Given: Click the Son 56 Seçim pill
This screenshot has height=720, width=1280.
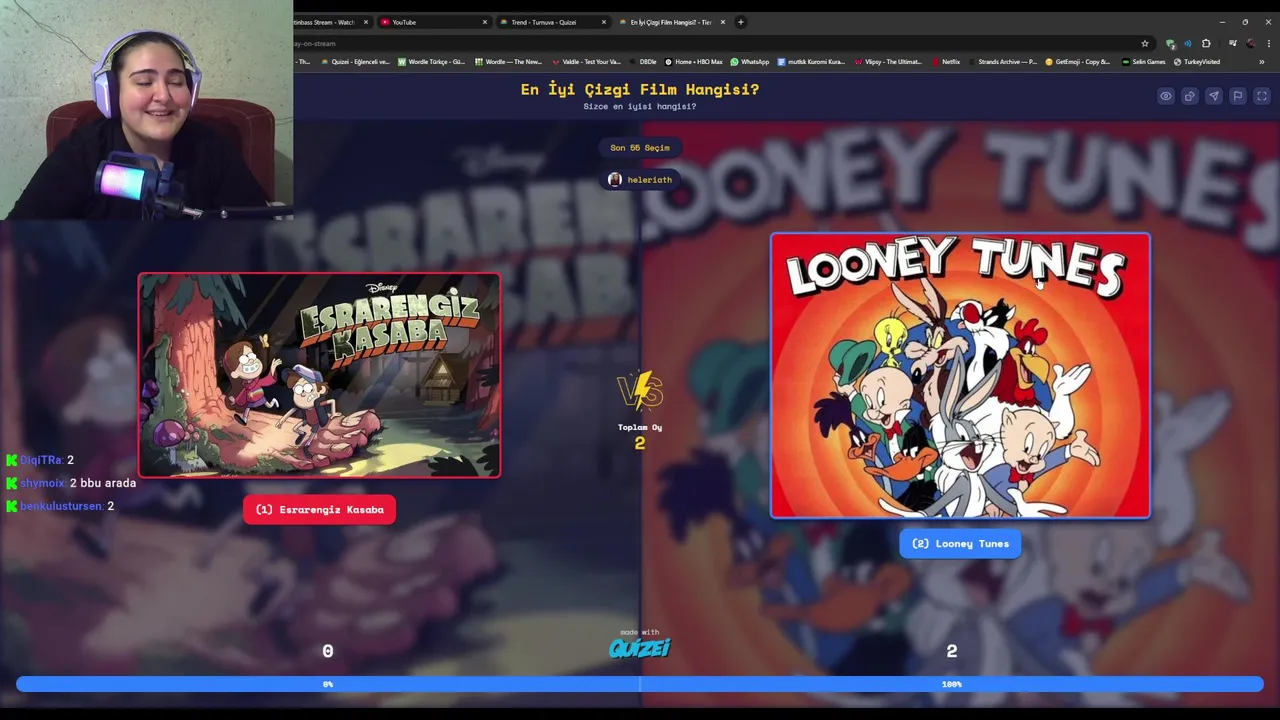Looking at the screenshot, I should click(x=640, y=148).
